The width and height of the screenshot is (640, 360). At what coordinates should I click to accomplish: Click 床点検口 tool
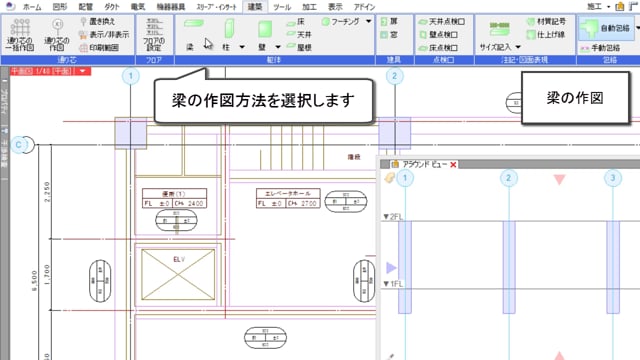coord(439,47)
